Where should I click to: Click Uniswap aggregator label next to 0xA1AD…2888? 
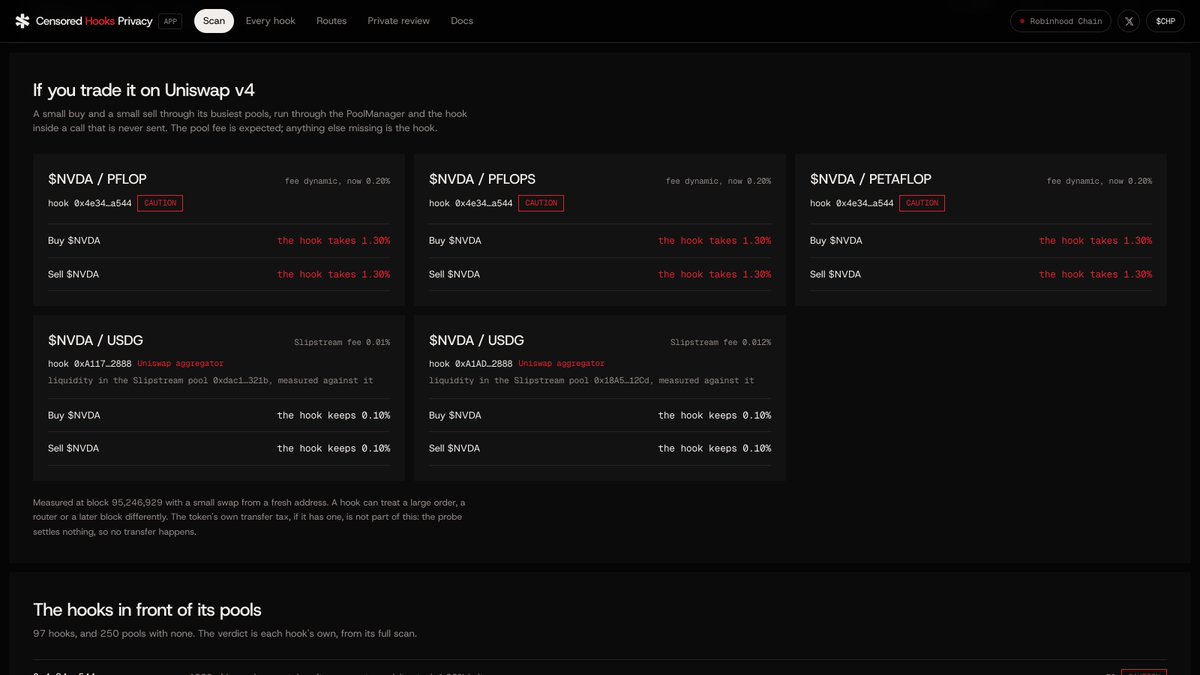(x=562, y=364)
